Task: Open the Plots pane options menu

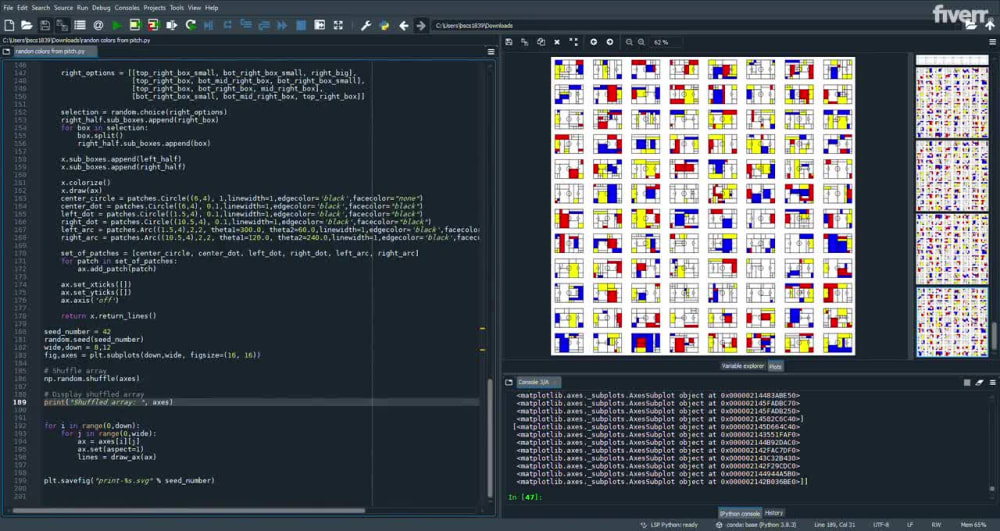Action: [991, 42]
